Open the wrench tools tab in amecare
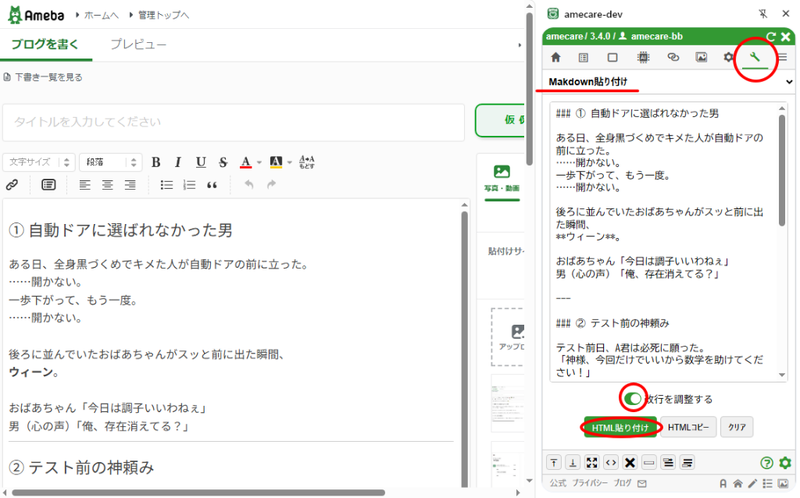The image size is (800, 498). 755,58
